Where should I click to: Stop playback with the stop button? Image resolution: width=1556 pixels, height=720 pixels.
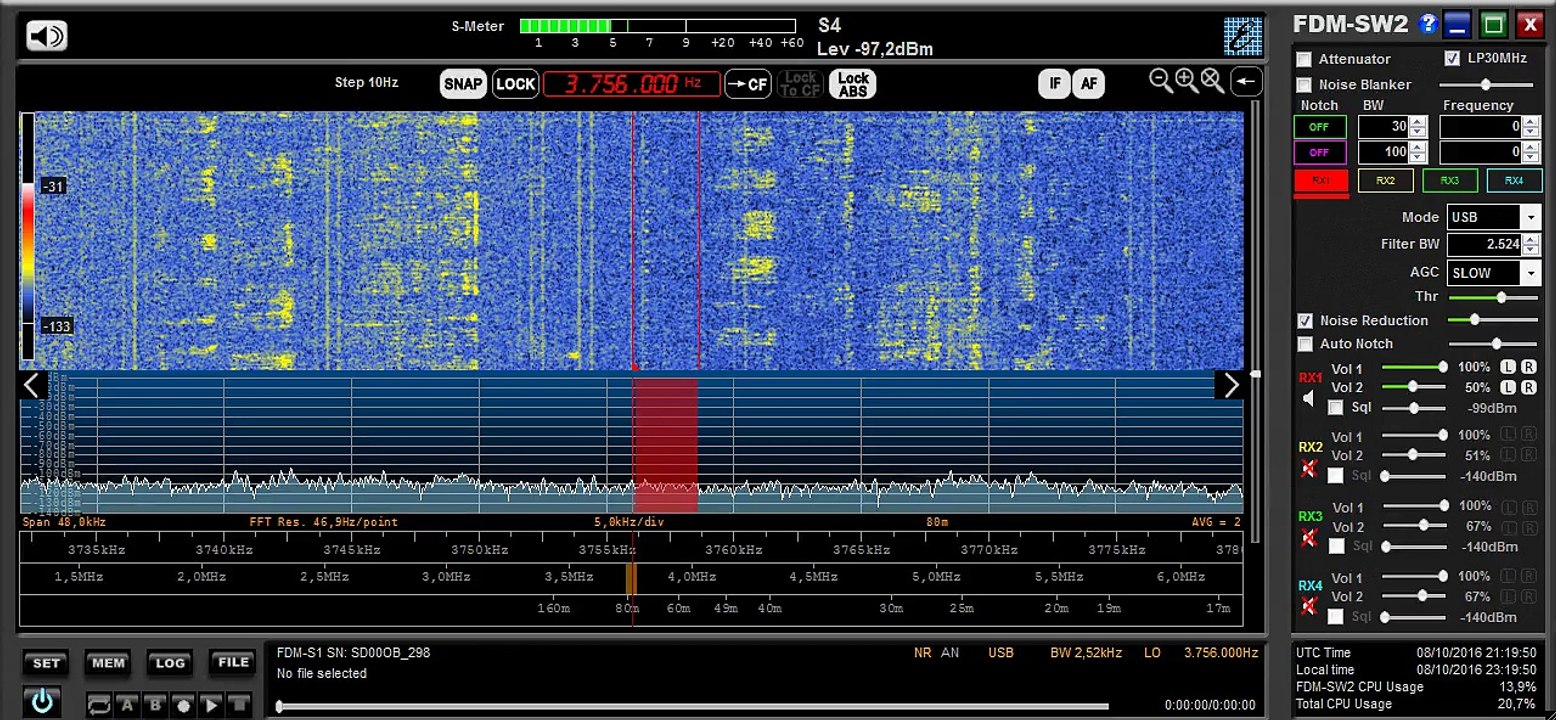point(238,705)
